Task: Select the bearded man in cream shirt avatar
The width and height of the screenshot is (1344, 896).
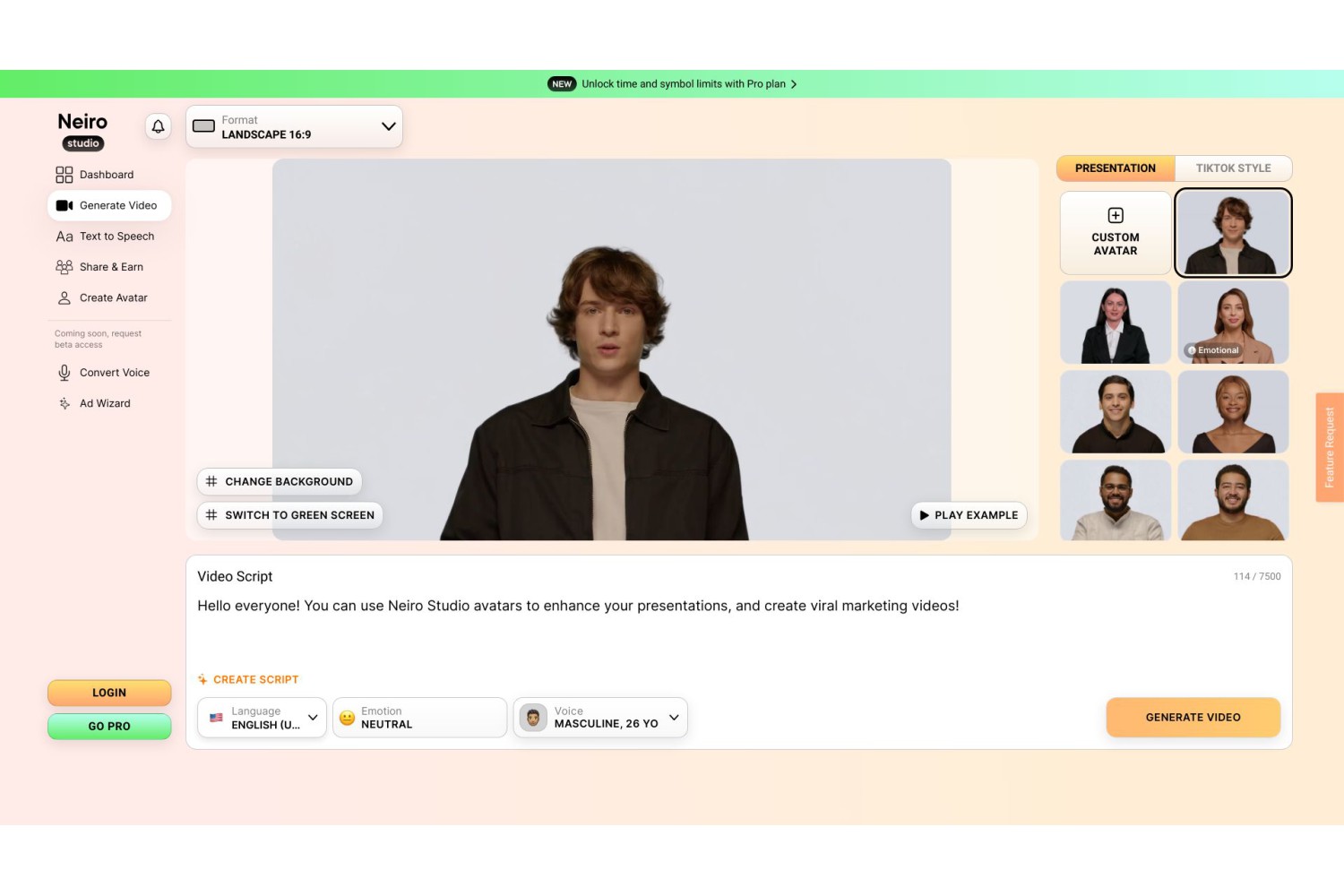Action: point(1116,500)
